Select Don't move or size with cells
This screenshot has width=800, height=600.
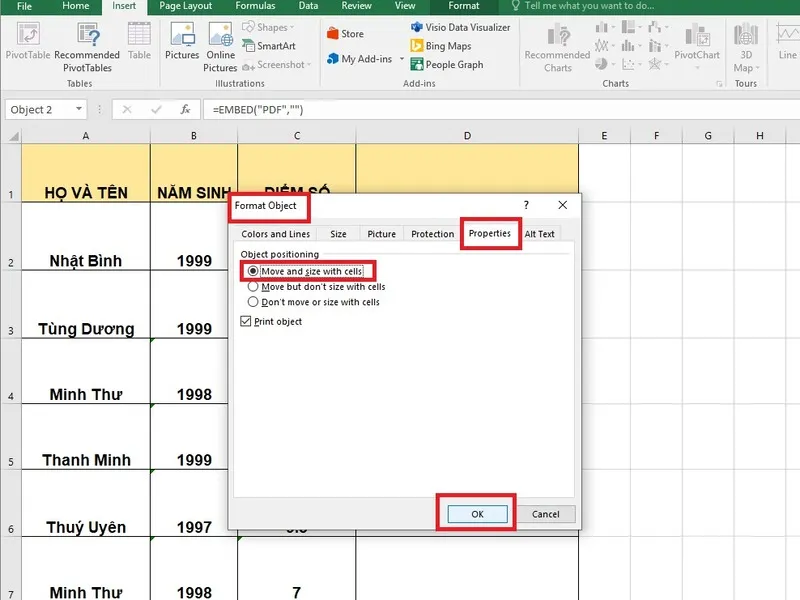pos(313,302)
